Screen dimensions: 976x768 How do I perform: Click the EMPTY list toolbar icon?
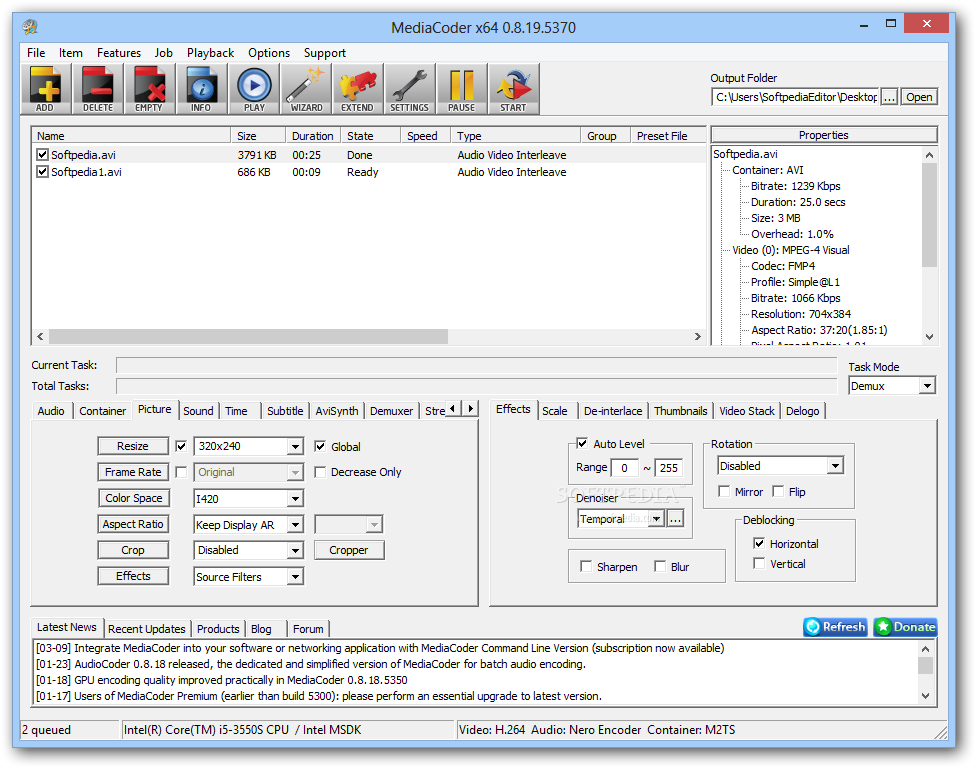pos(149,88)
